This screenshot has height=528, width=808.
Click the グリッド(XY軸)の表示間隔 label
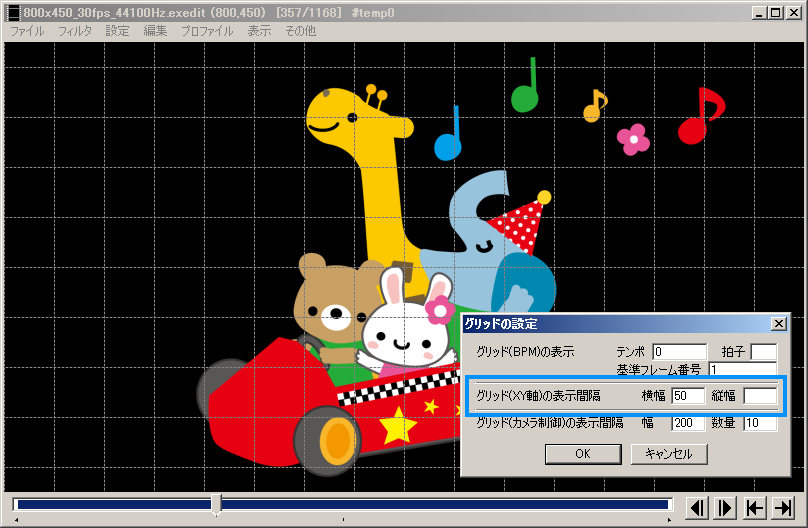[x=538, y=396]
